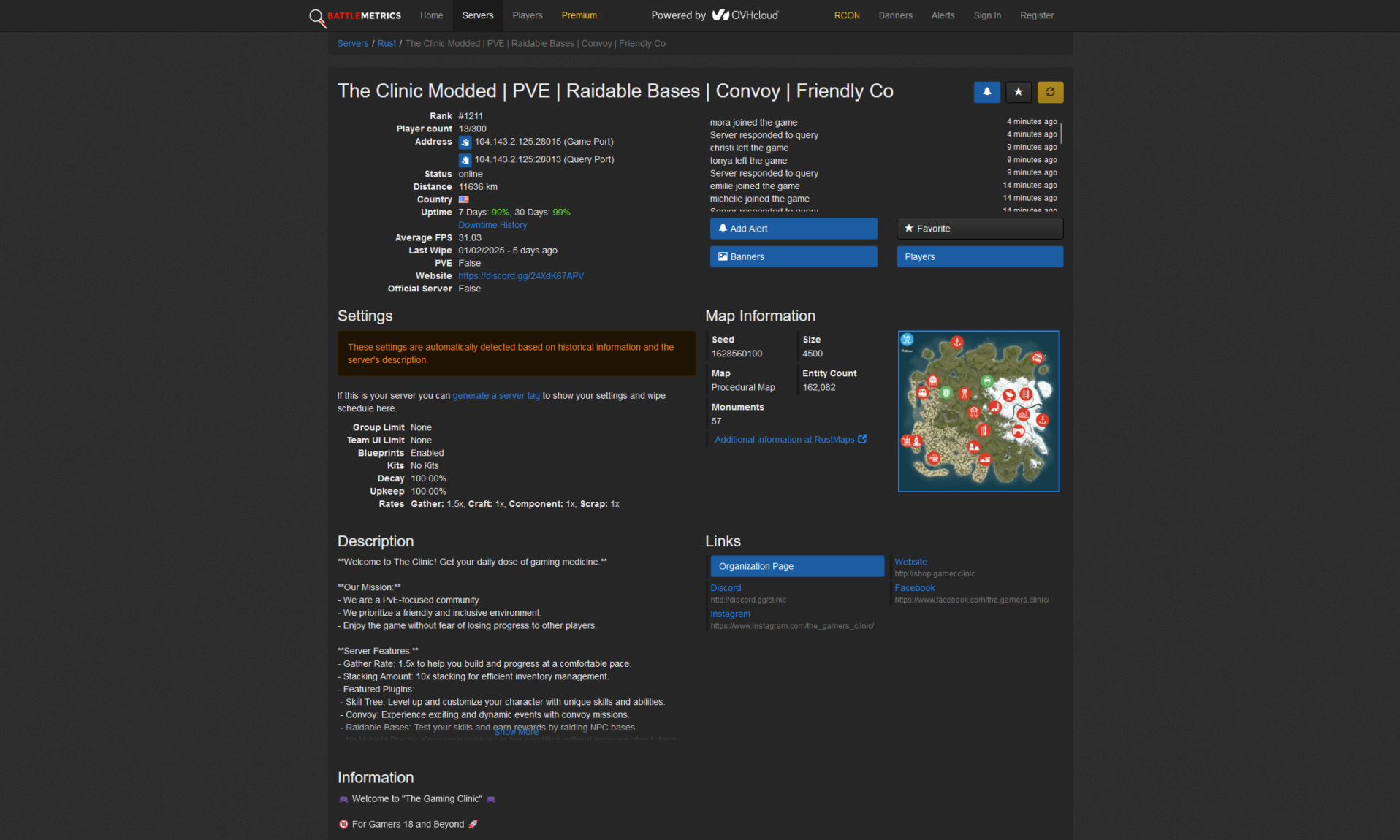The width and height of the screenshot is (1400, 840).
Task: Click the Average FPS value 31.03
Action: [x=470, y=238]
